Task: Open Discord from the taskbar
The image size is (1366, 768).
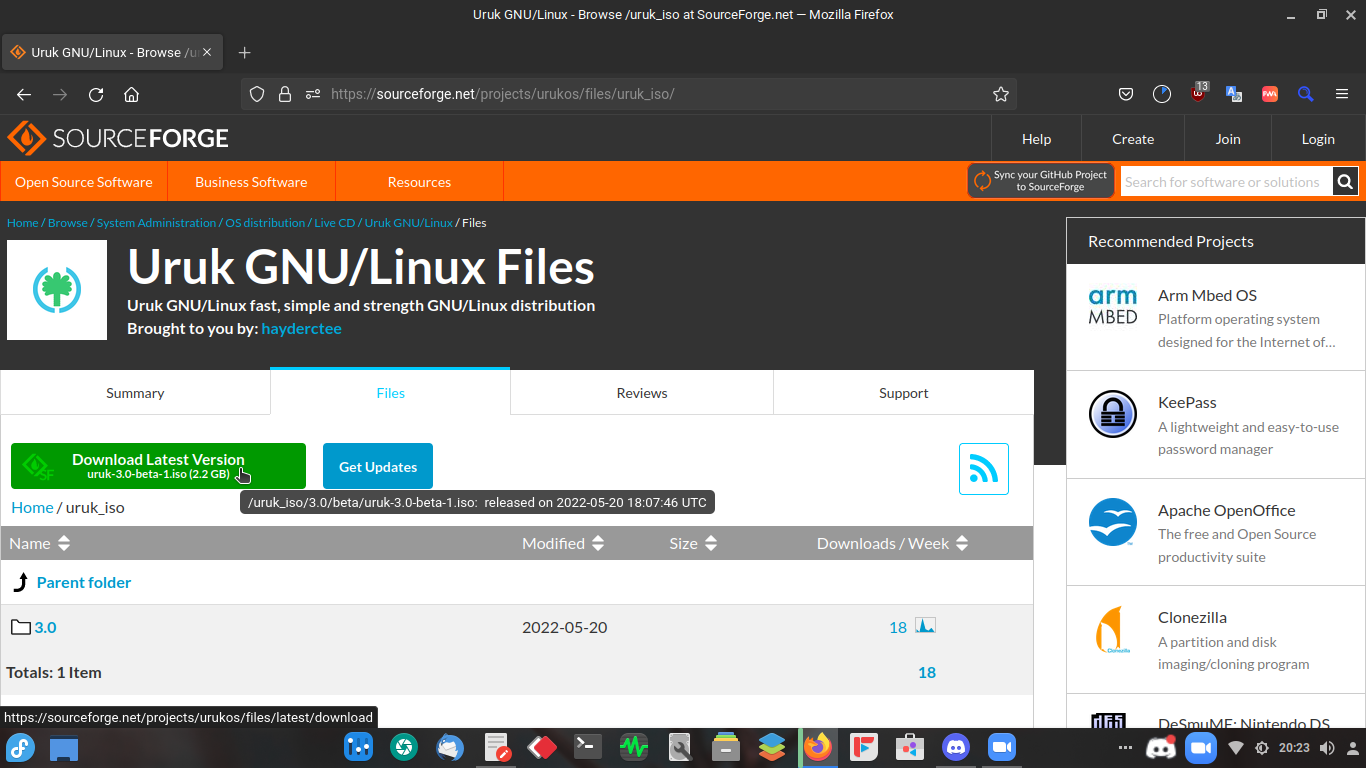Action: click(x=957, y=747)
